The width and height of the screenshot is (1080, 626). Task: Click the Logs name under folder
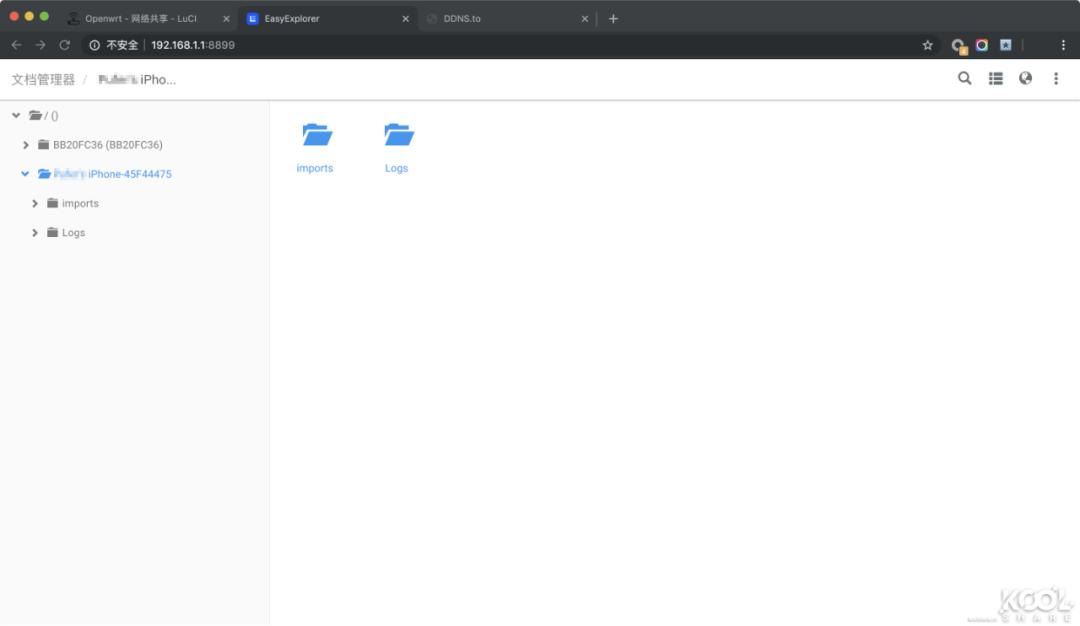point(396,168)
